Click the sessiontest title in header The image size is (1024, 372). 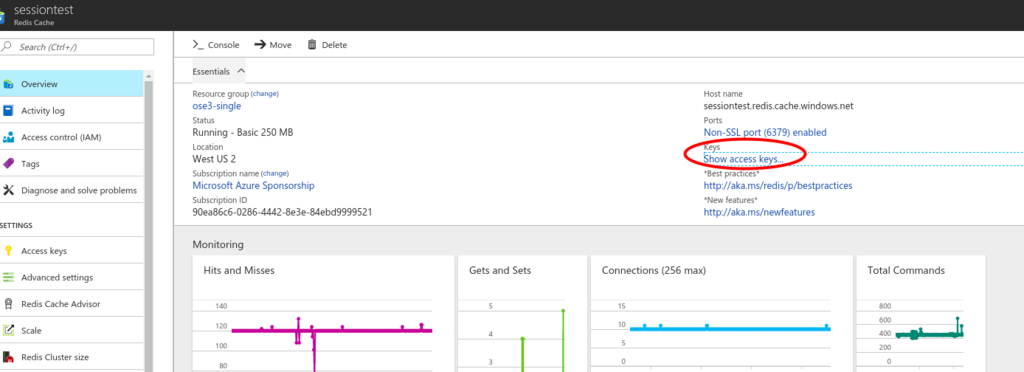tap(44, 10)
